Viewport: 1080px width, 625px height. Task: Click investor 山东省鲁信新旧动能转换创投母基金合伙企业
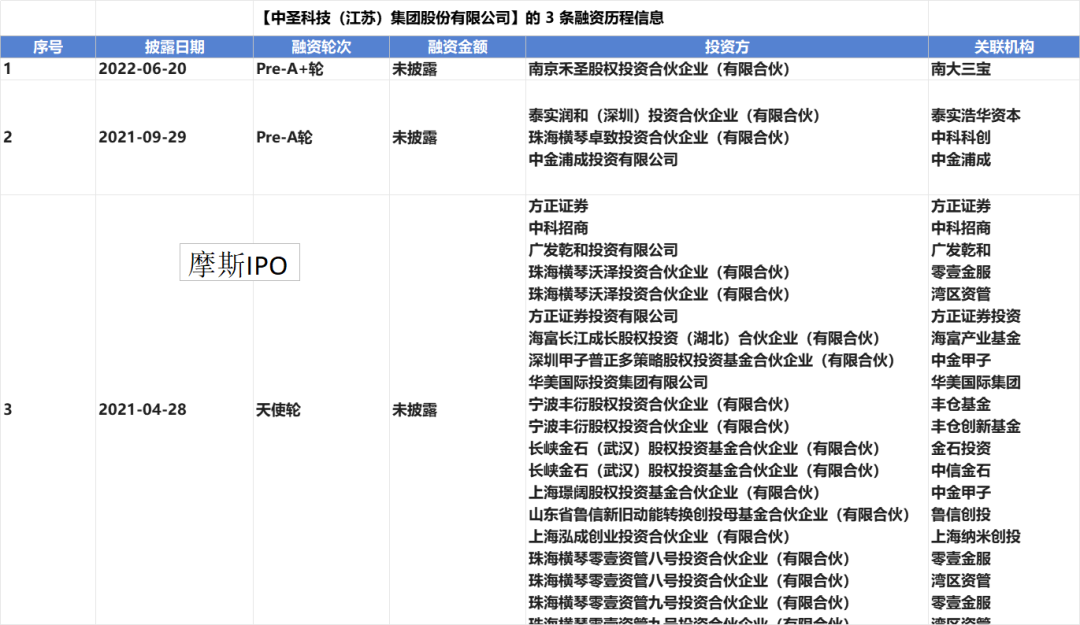coord(719,515)
